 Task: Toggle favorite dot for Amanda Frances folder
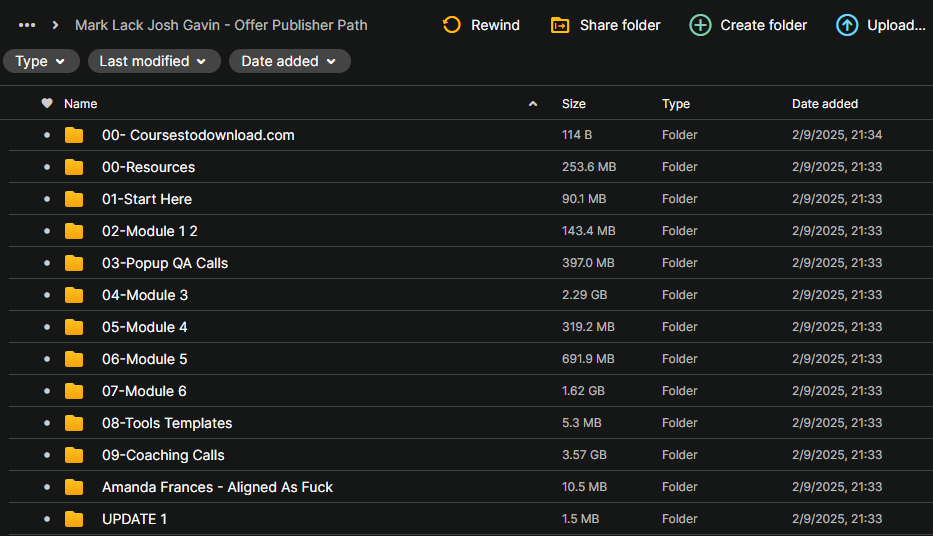tap(47, 487)
